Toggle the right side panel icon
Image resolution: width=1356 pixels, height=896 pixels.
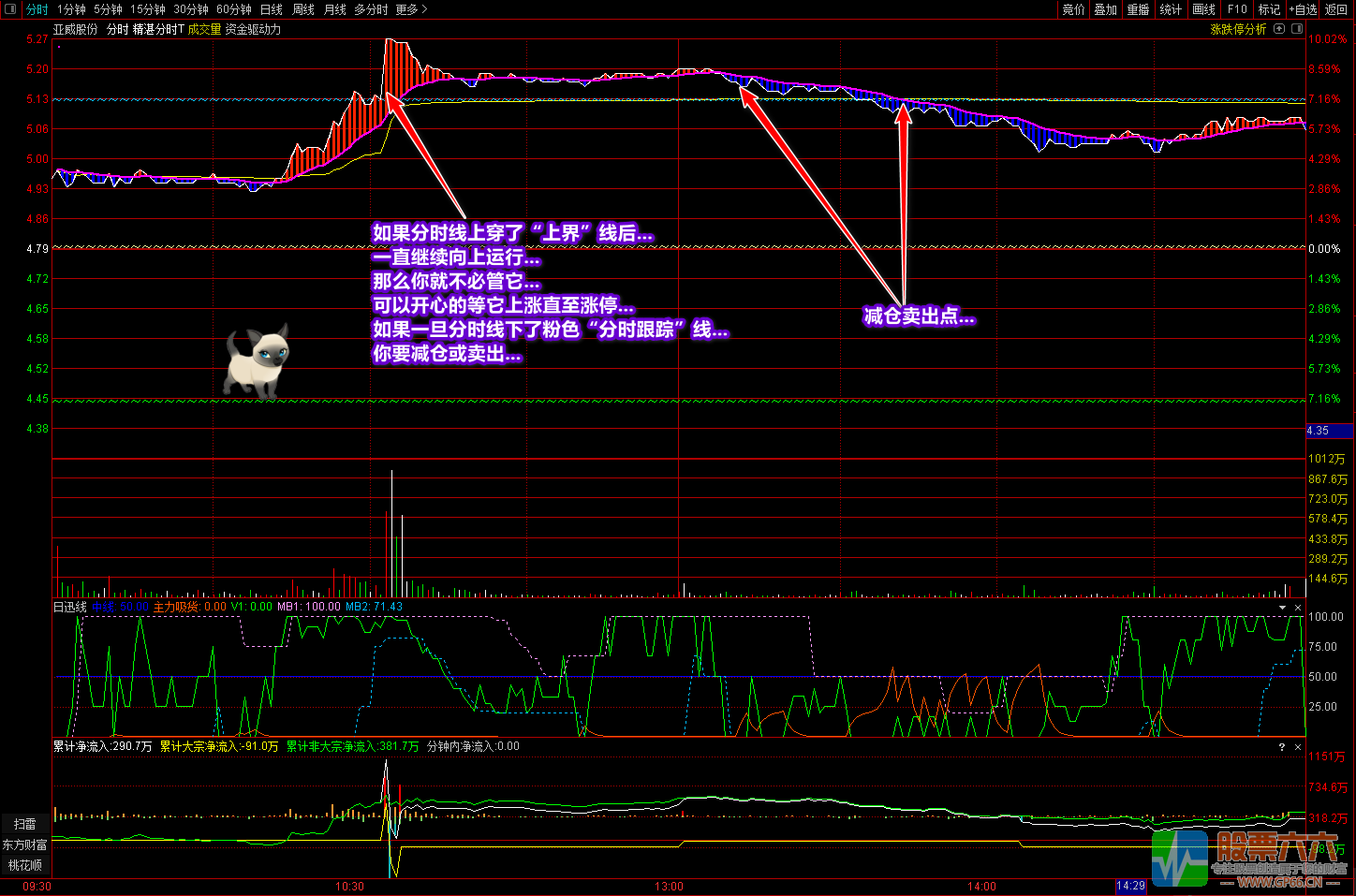click(1297, 29)
